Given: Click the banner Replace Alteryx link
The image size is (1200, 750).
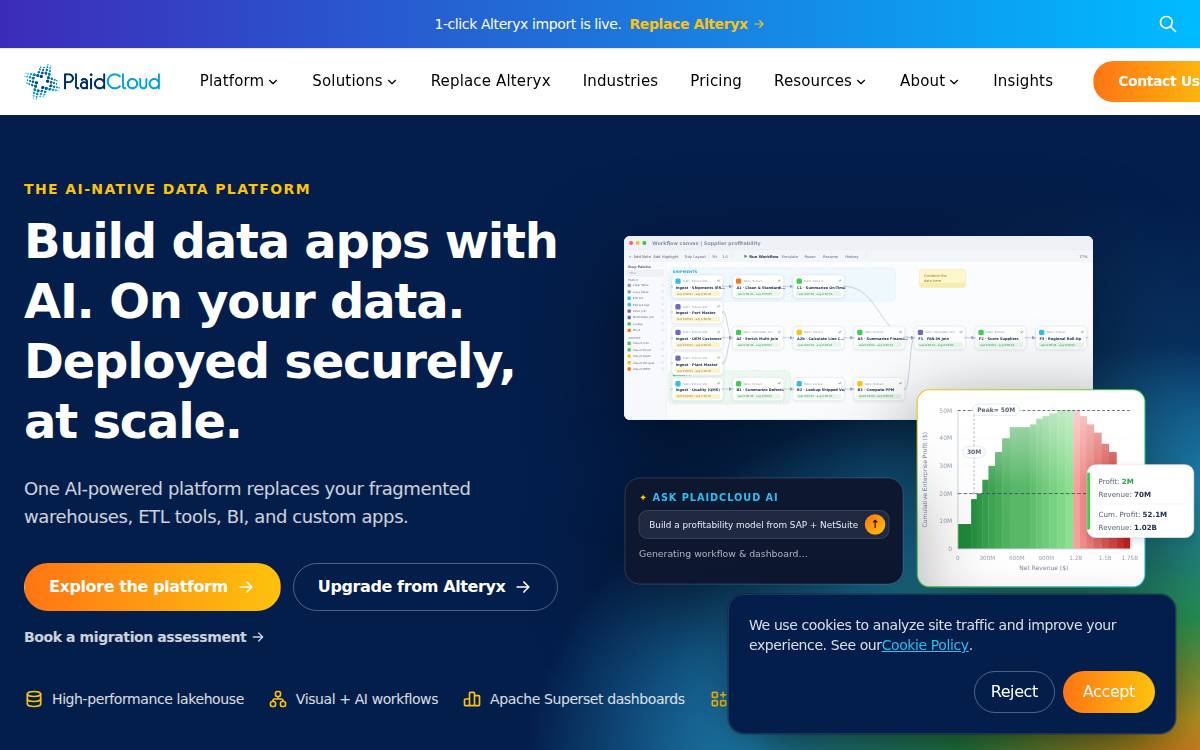Looking at the screenshot, I should 697,24.
